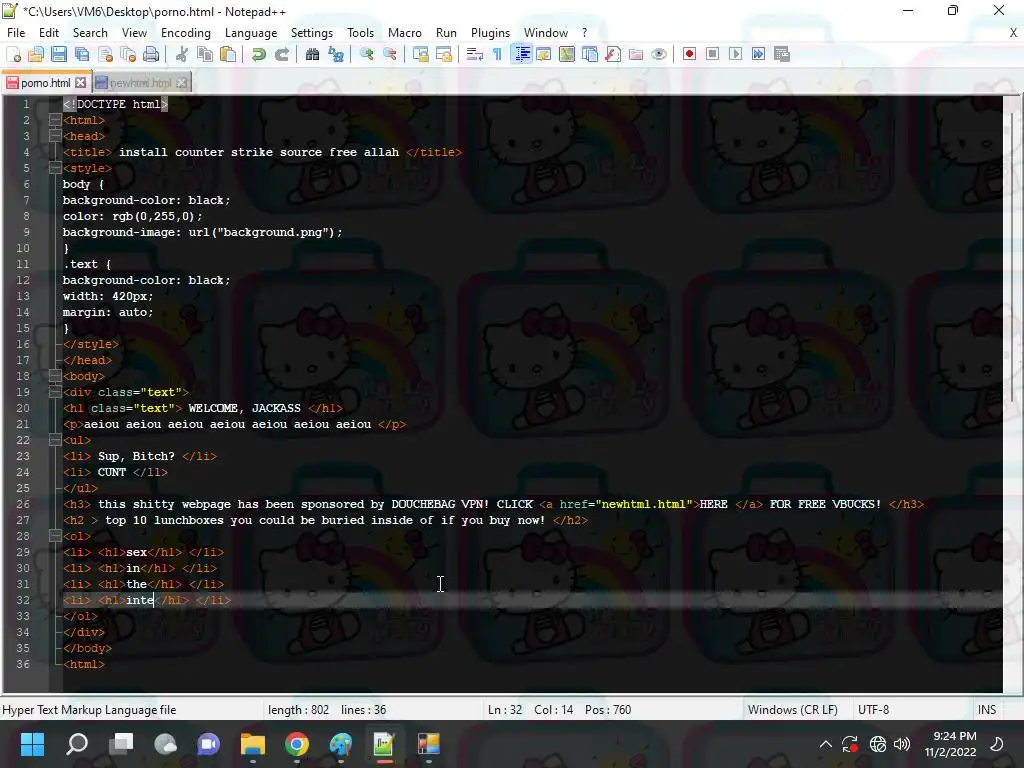Open the Windows Start menu

coord(32,744)
